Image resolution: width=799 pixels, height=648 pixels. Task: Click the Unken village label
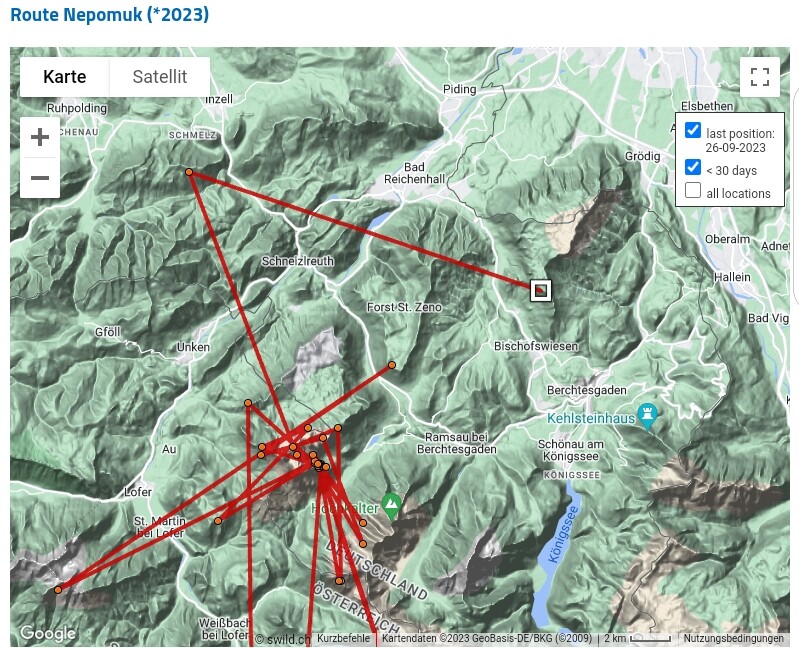[193, 347]
